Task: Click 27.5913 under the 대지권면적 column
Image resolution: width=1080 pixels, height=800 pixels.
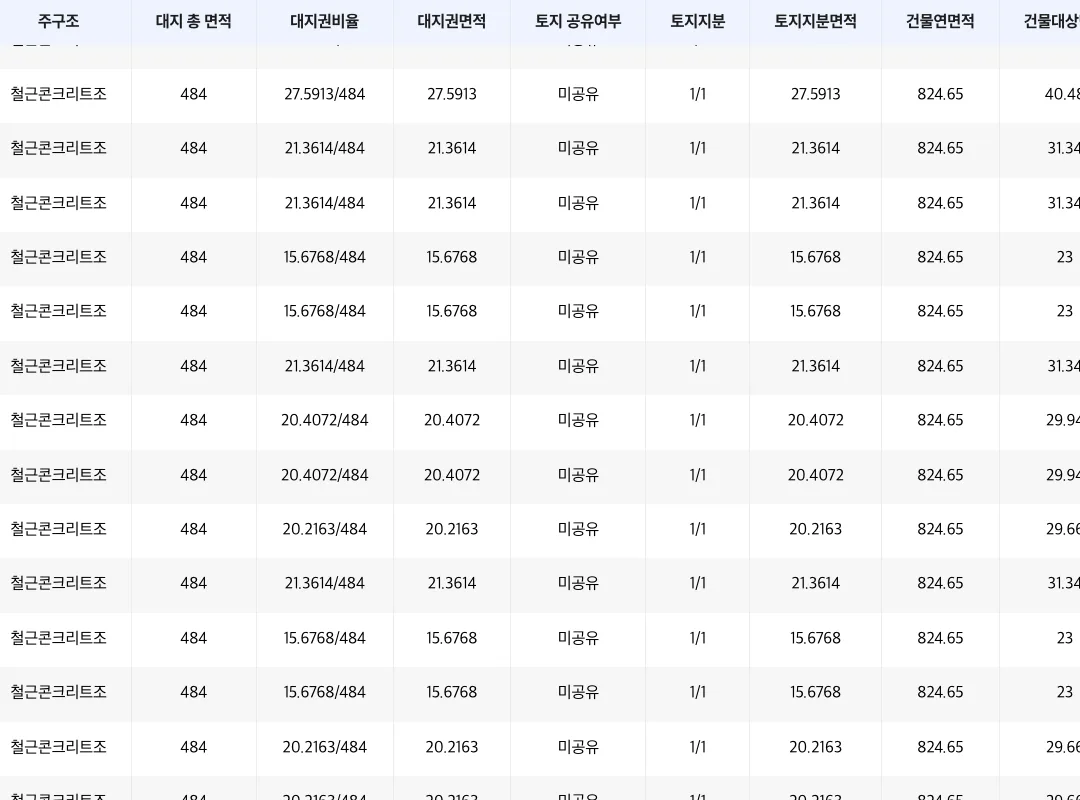Action: coord(452,94)
